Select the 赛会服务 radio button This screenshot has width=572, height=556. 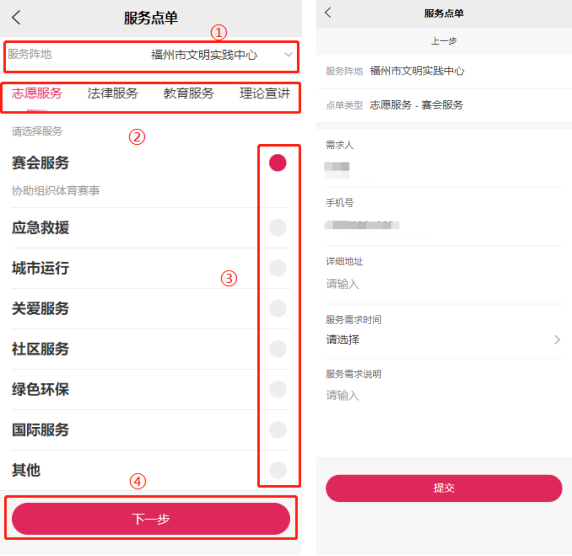[278, 163]
